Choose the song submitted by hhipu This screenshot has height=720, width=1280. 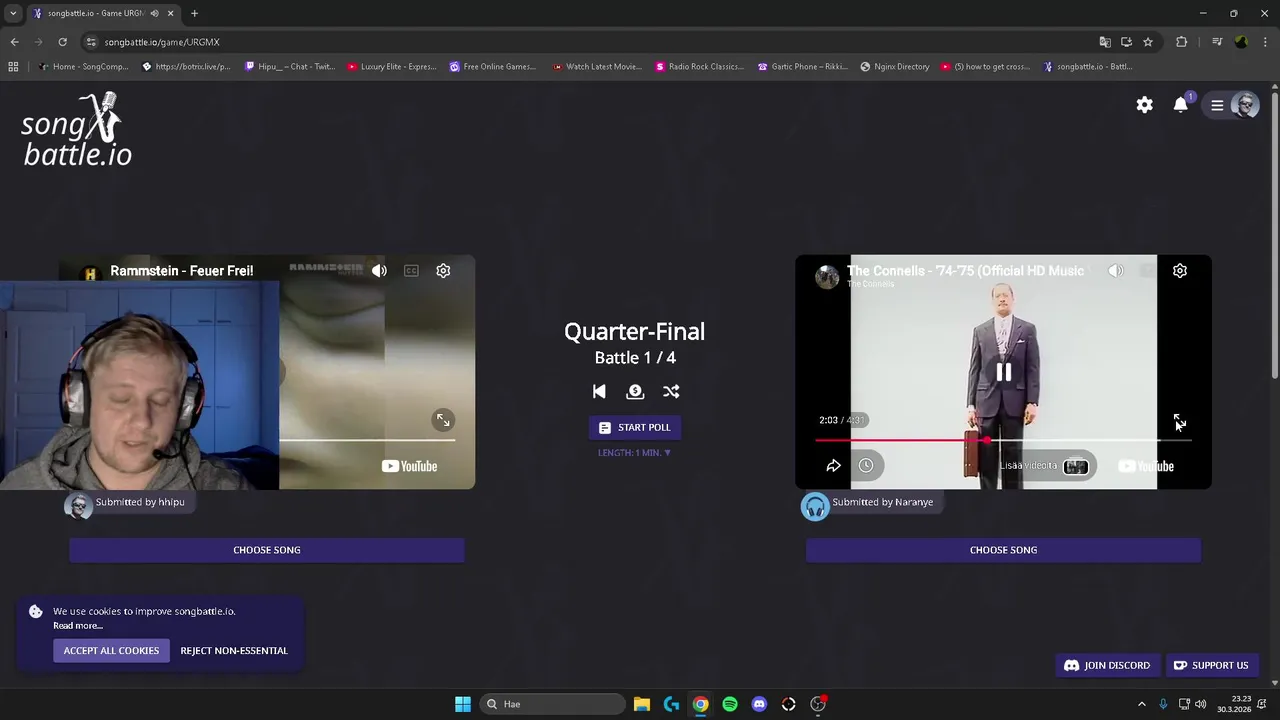point(266,550)
